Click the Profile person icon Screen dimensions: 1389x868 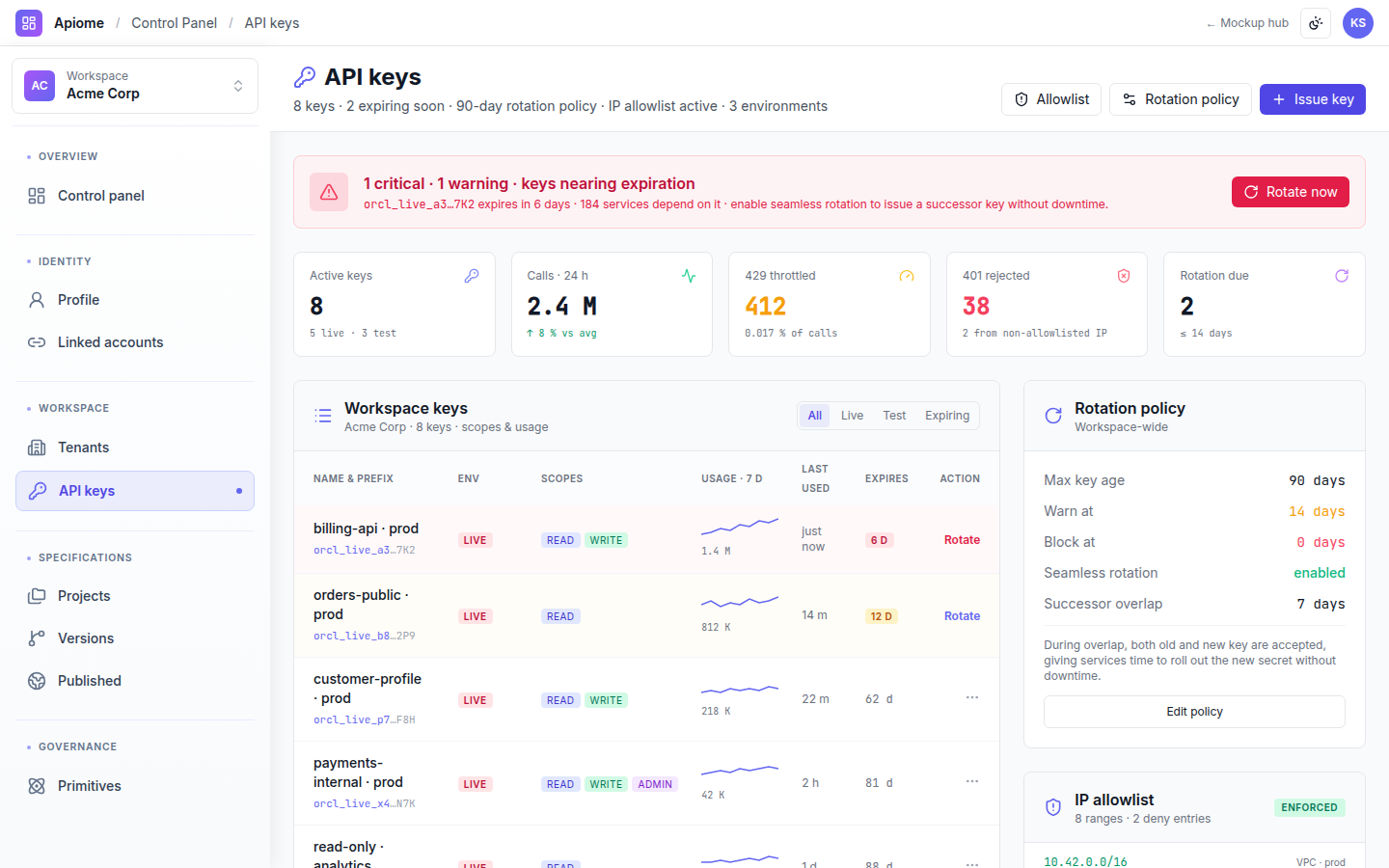pyautogui.click(x=37, y=300)
